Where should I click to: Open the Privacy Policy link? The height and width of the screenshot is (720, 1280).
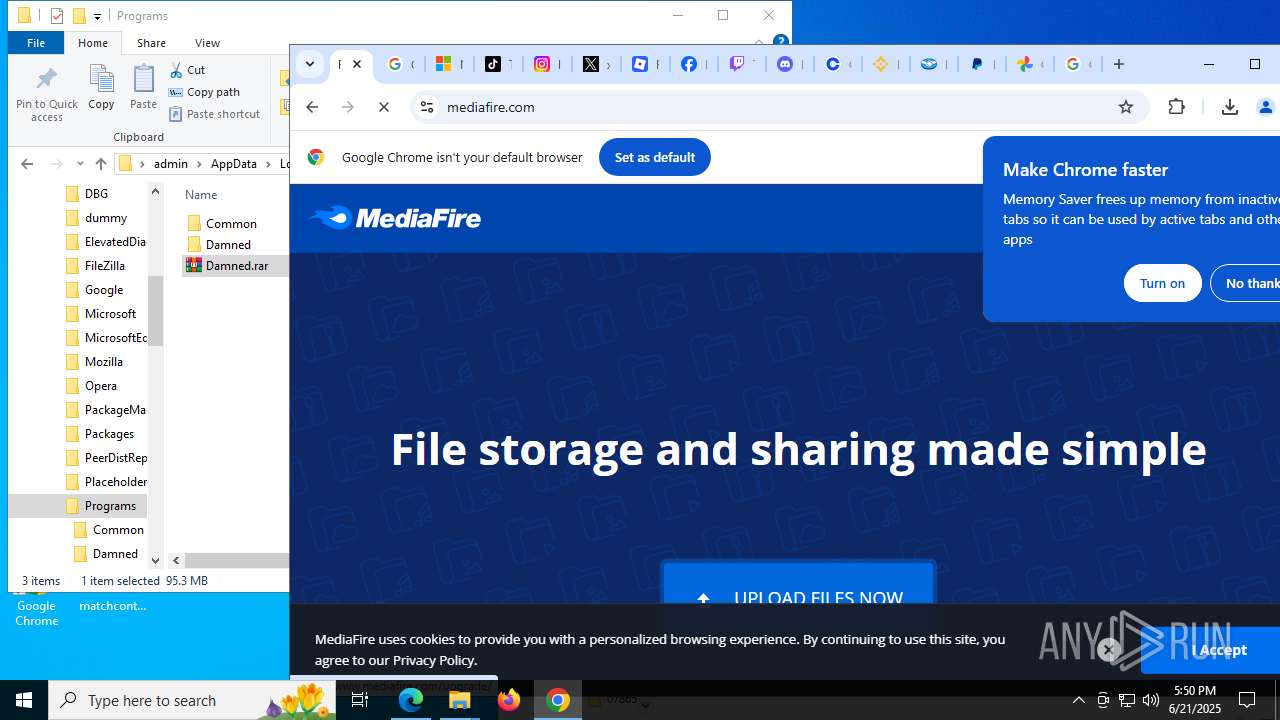point(434,660)
